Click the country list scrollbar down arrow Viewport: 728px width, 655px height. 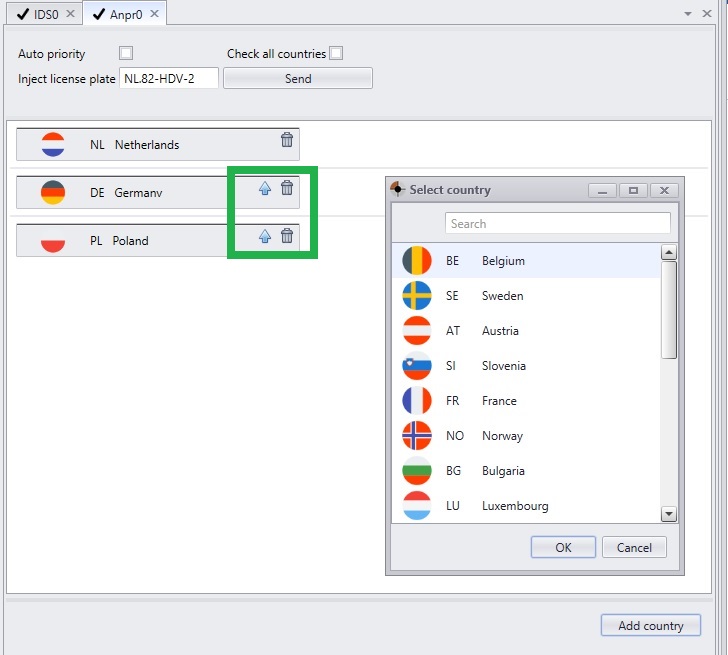[x=669, y=513]
